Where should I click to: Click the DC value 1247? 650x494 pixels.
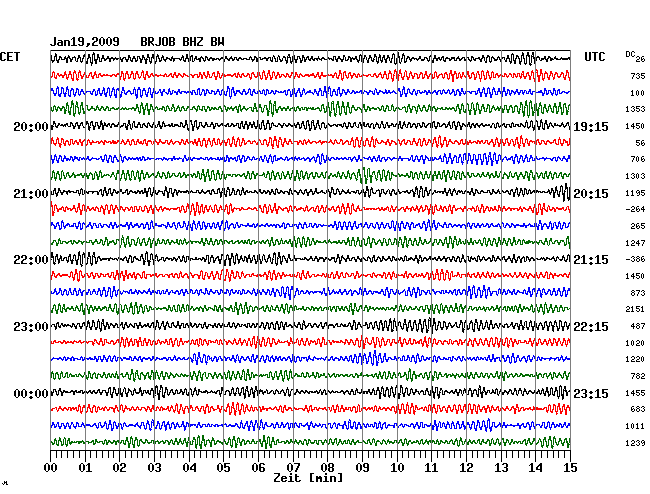[x=635, y=243]
